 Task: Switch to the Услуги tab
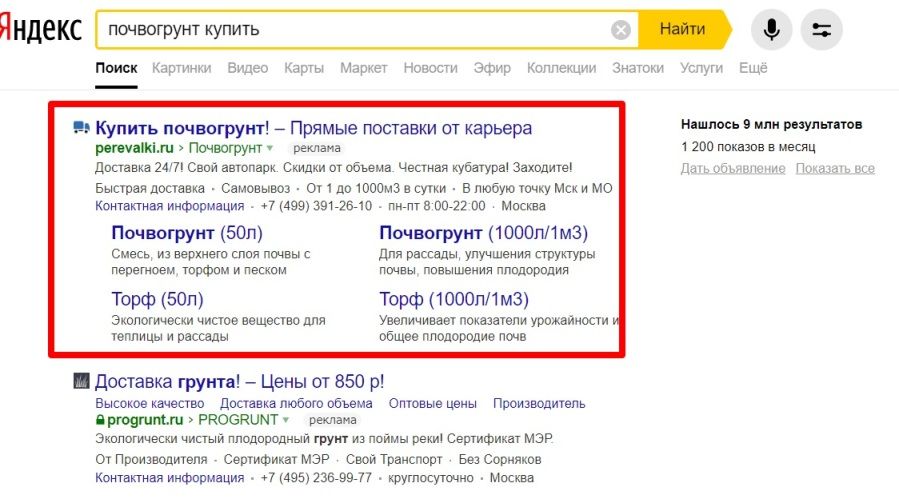click(701, 68)
